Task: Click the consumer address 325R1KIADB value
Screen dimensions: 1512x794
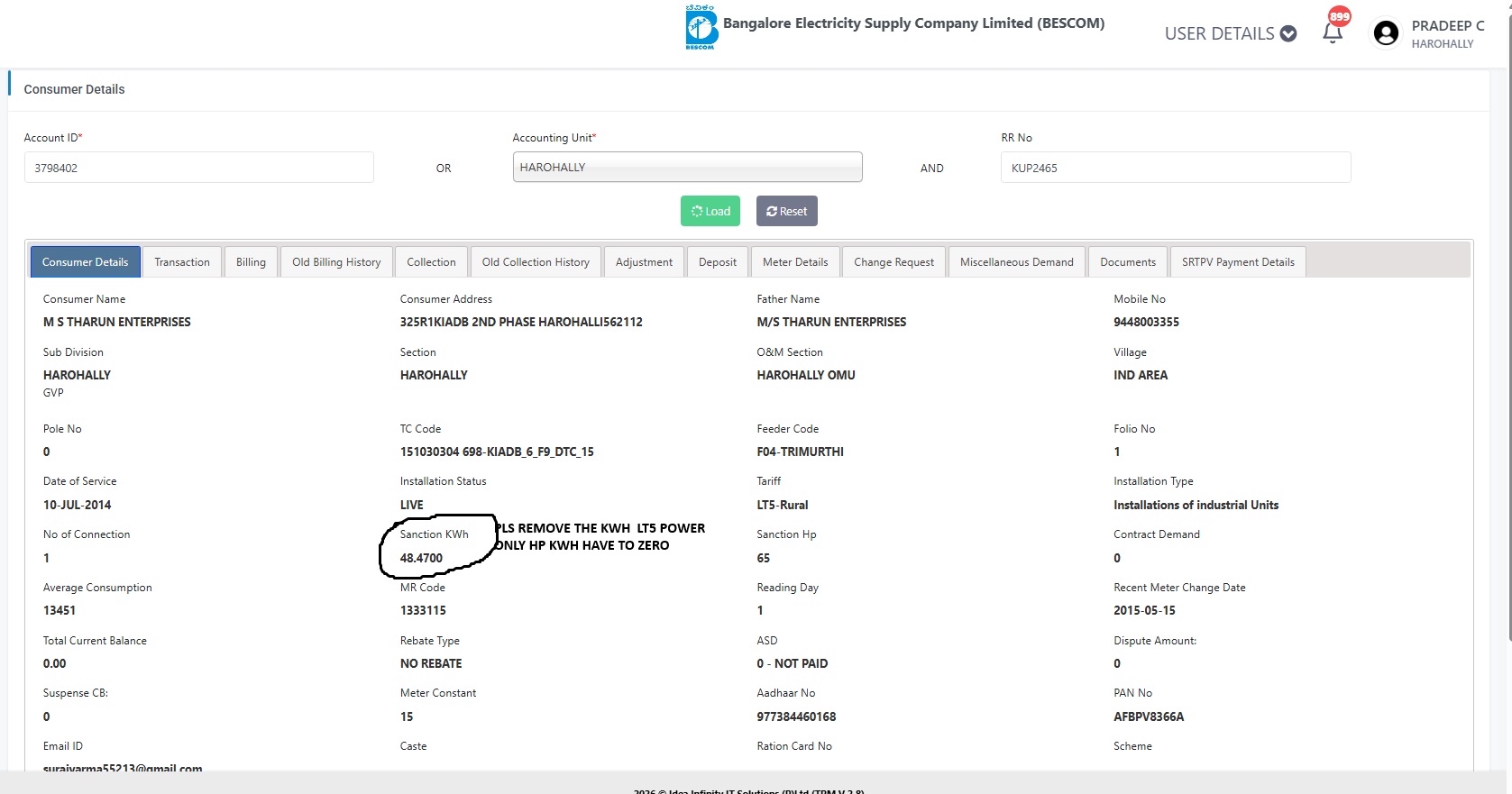Action: tap(521, 322)
